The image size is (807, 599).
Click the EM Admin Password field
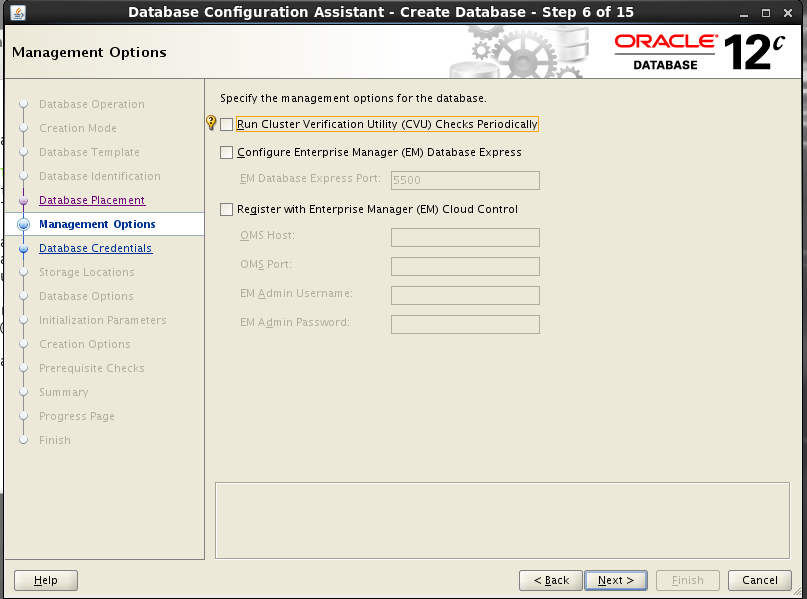(465, 324)
